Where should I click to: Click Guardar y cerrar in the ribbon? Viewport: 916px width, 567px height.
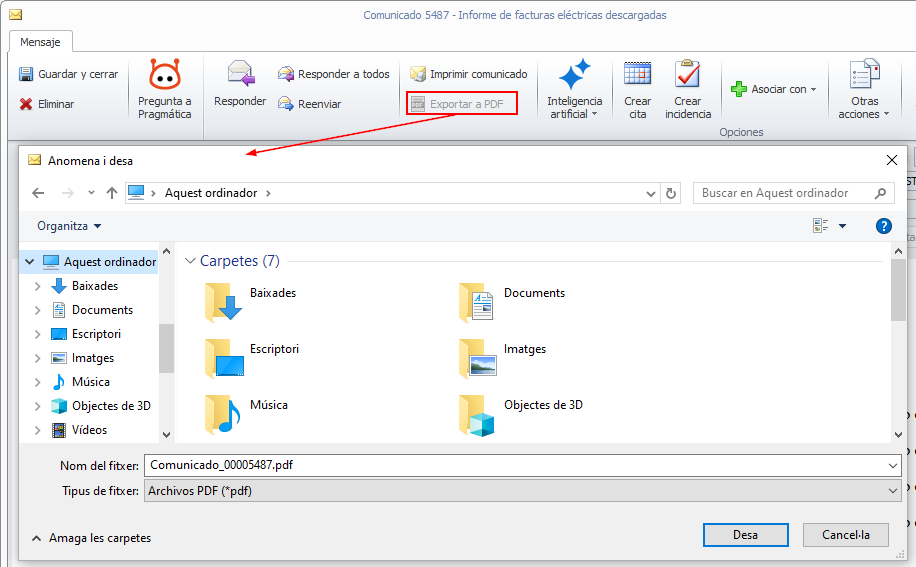click(x=68, y=74)
